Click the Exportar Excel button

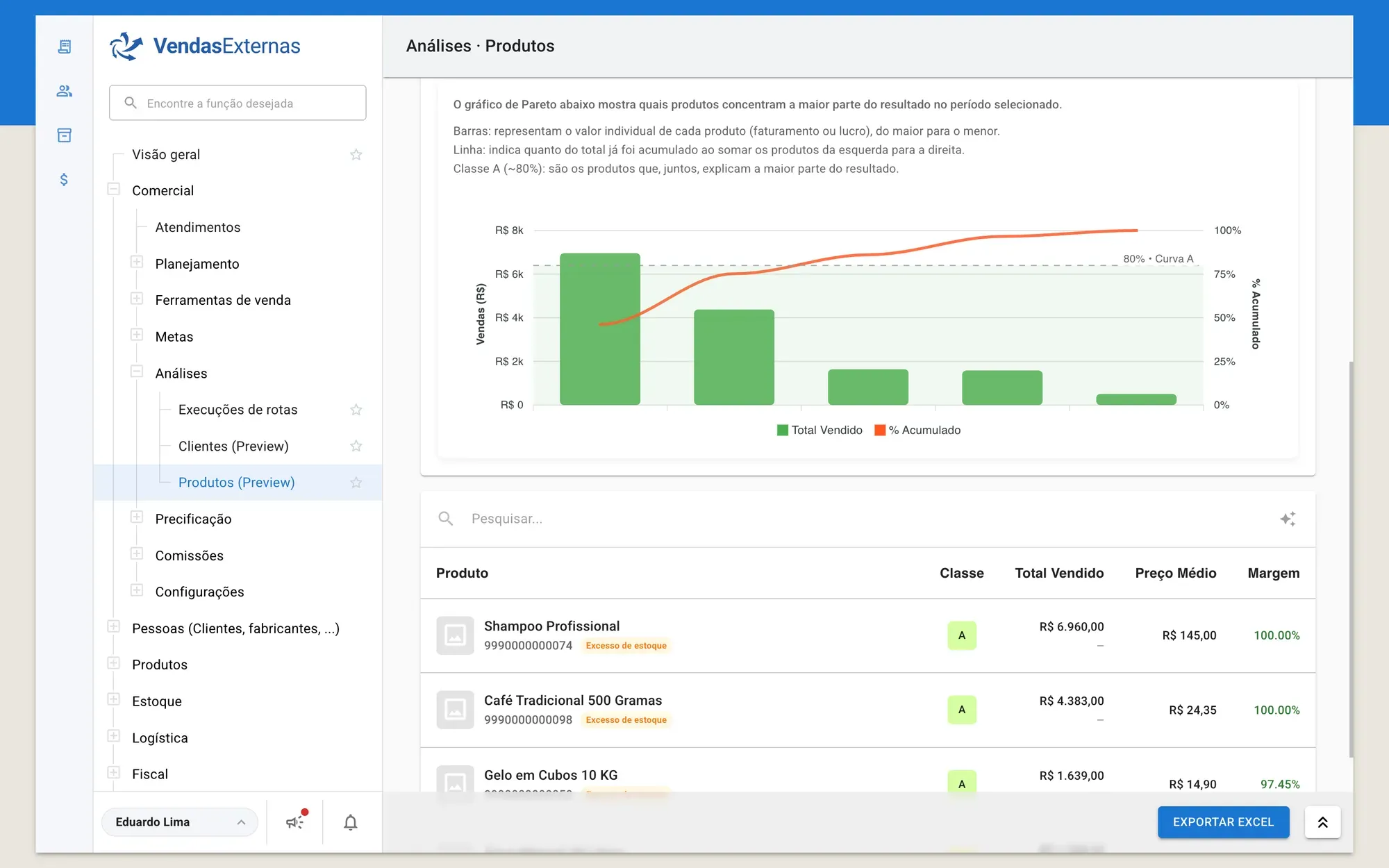click(1223, 822)
